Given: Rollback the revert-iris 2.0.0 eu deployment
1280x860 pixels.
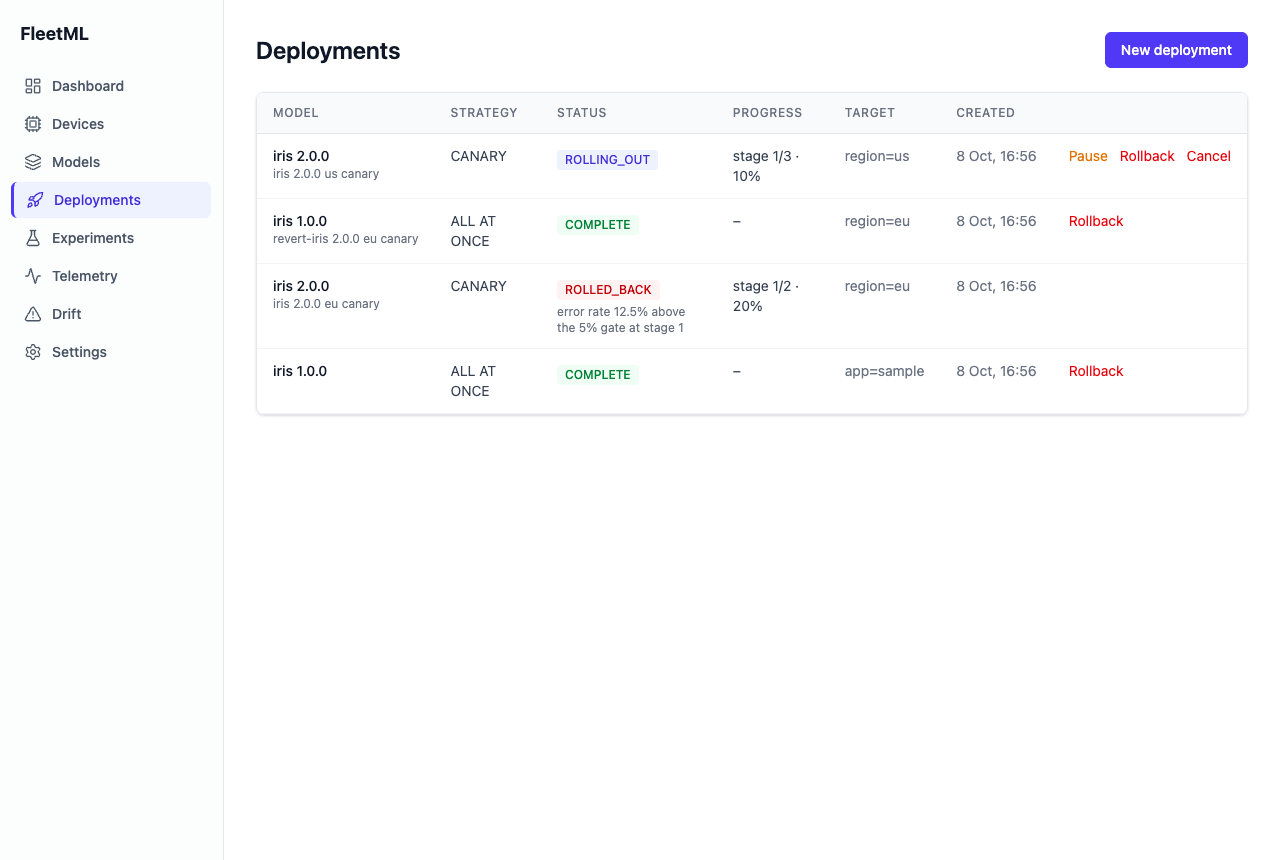Looking at the screenshot, I should [x=1096, y=221].
